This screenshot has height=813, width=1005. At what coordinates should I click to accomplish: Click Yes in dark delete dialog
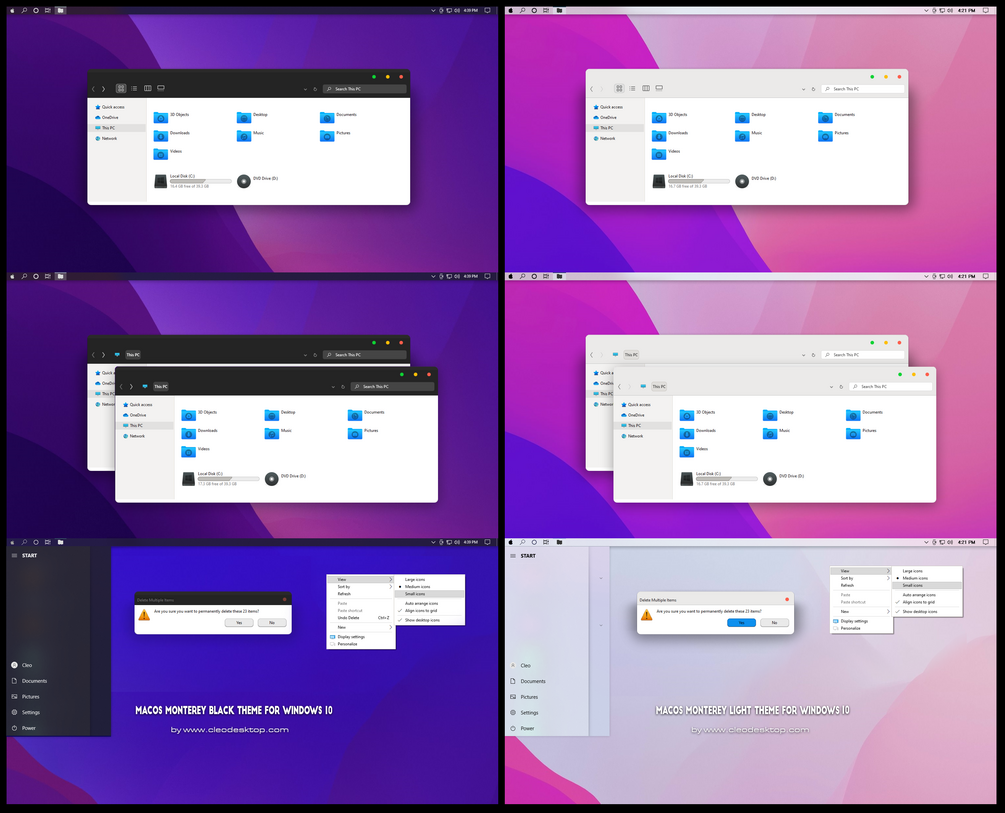point(239,623)
